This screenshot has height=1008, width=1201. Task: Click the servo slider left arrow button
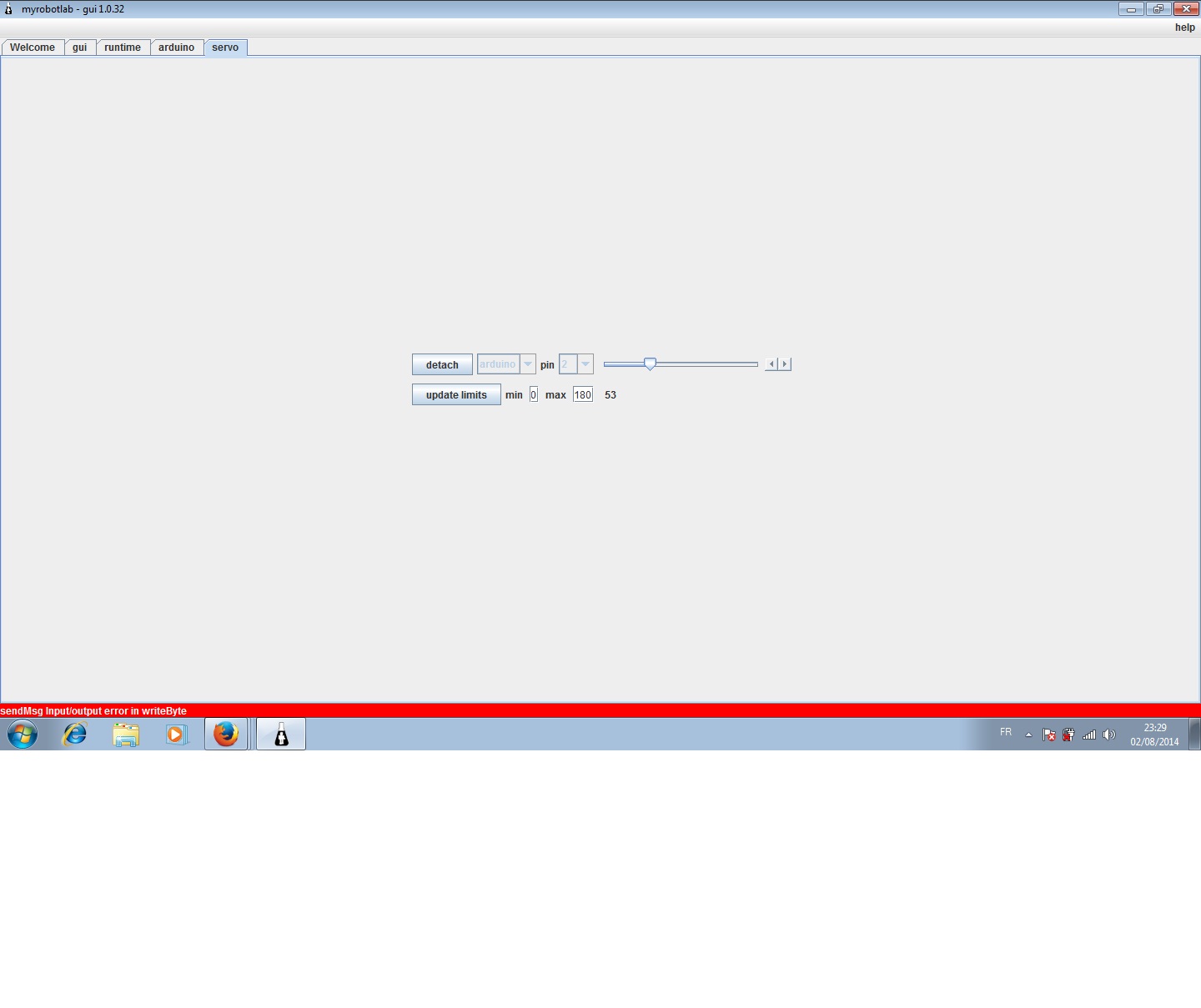[x=771, y=364]
